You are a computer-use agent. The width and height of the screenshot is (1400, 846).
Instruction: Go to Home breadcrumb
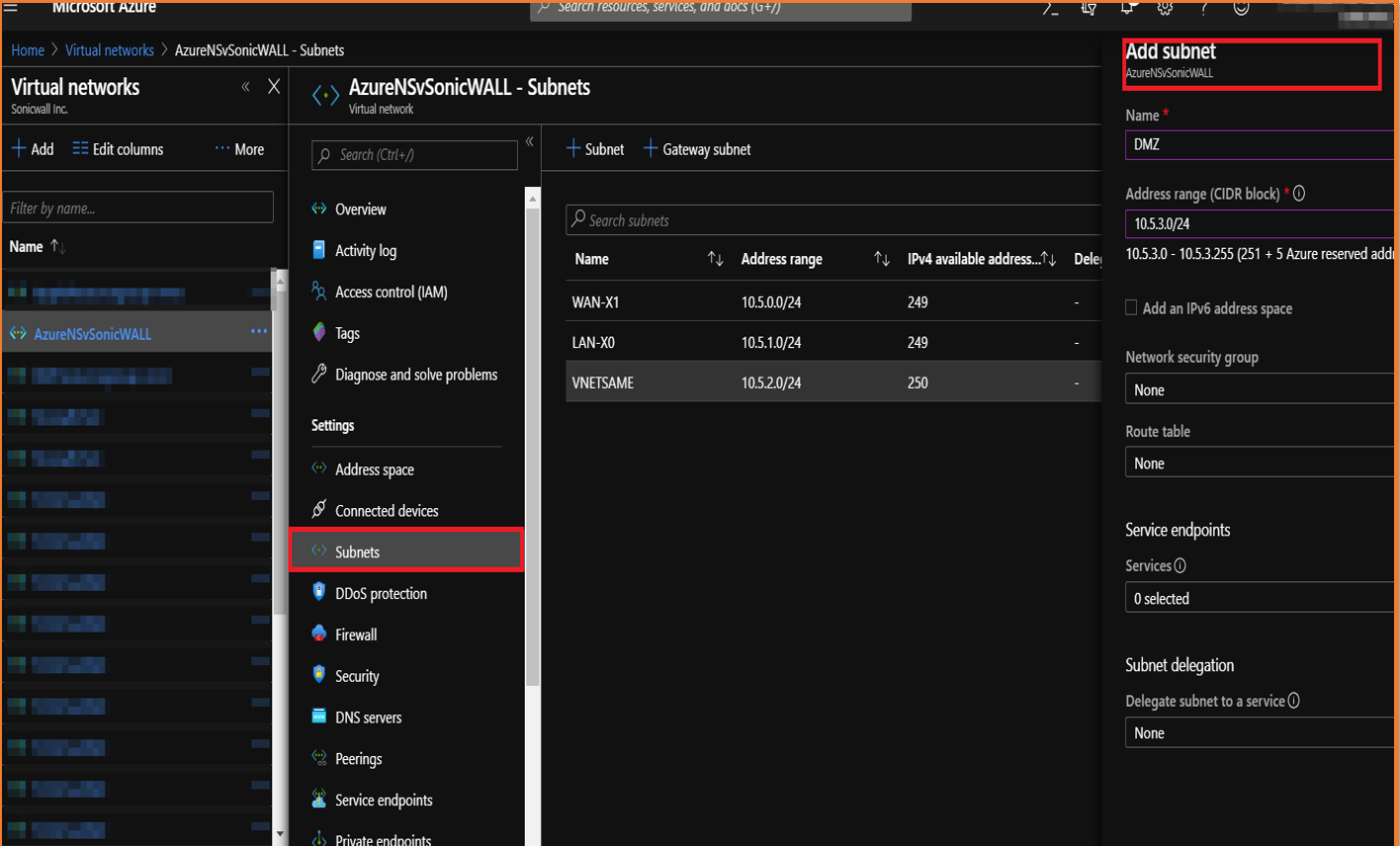coord(28,50)
